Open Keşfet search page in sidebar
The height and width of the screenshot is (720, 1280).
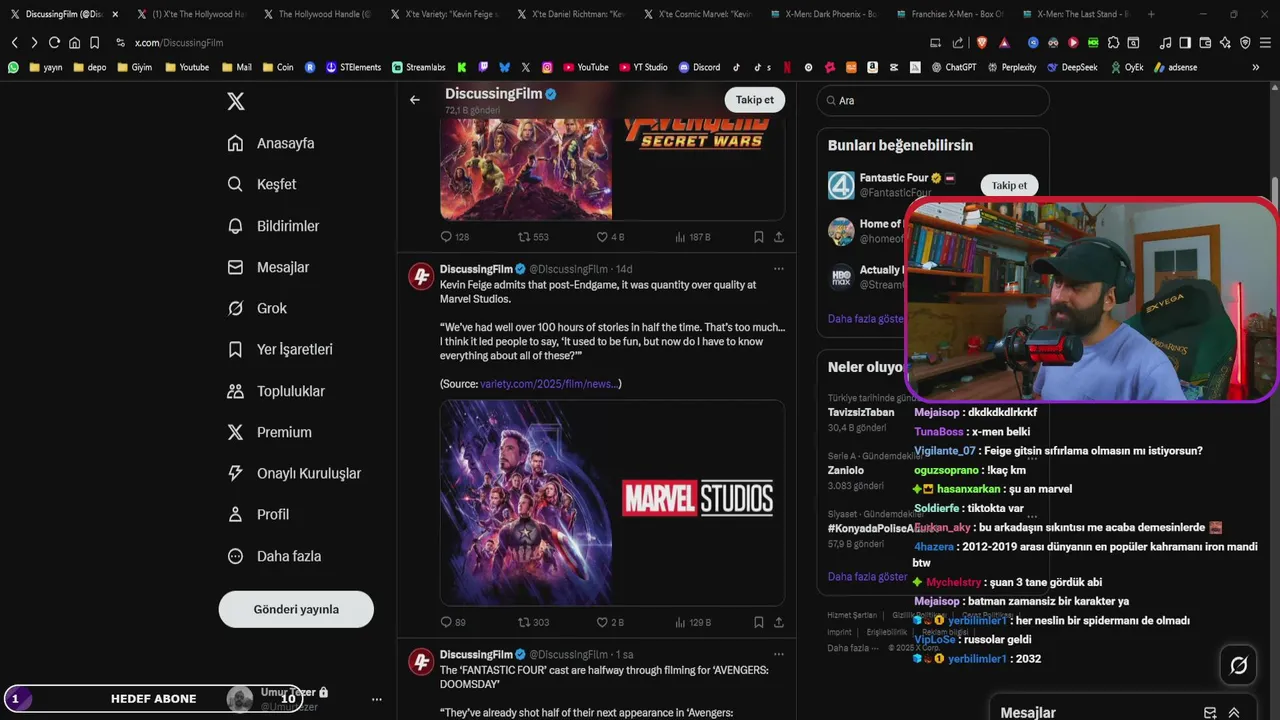coord(262,184)
